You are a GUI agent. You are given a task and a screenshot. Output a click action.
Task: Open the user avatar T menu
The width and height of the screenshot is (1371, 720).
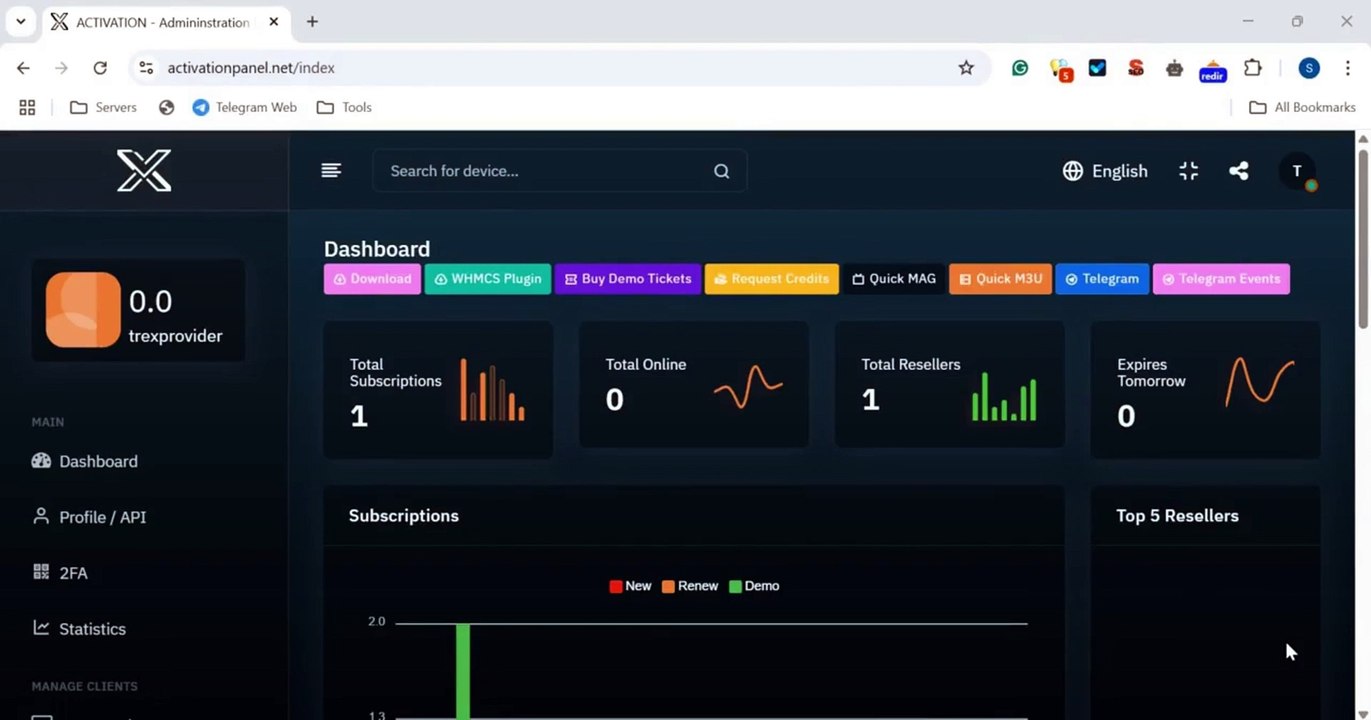1297,171
